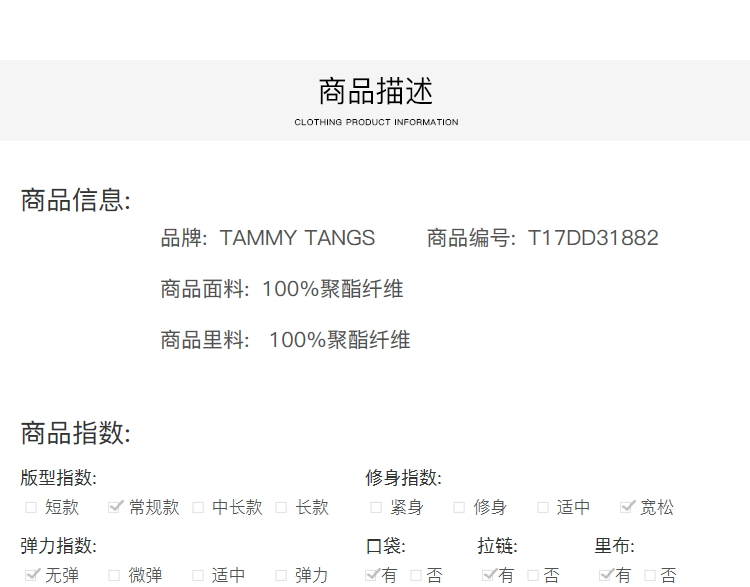Check the 否 box for 口袋
This screenshot has height=587, width=750.
pyautogui.click(x=416, y=575)
